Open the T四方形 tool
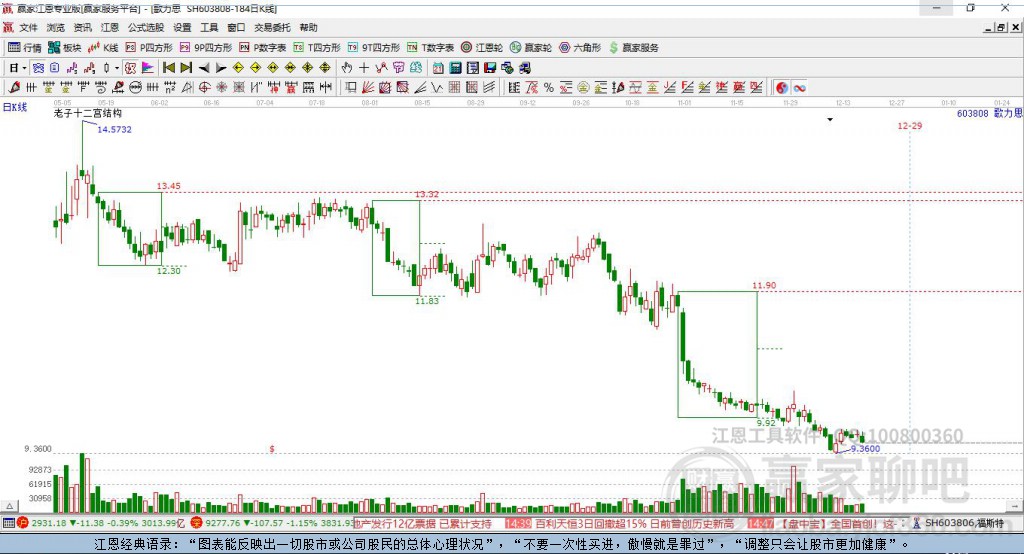Screen dimensions: 1024x554 point(317,48)
